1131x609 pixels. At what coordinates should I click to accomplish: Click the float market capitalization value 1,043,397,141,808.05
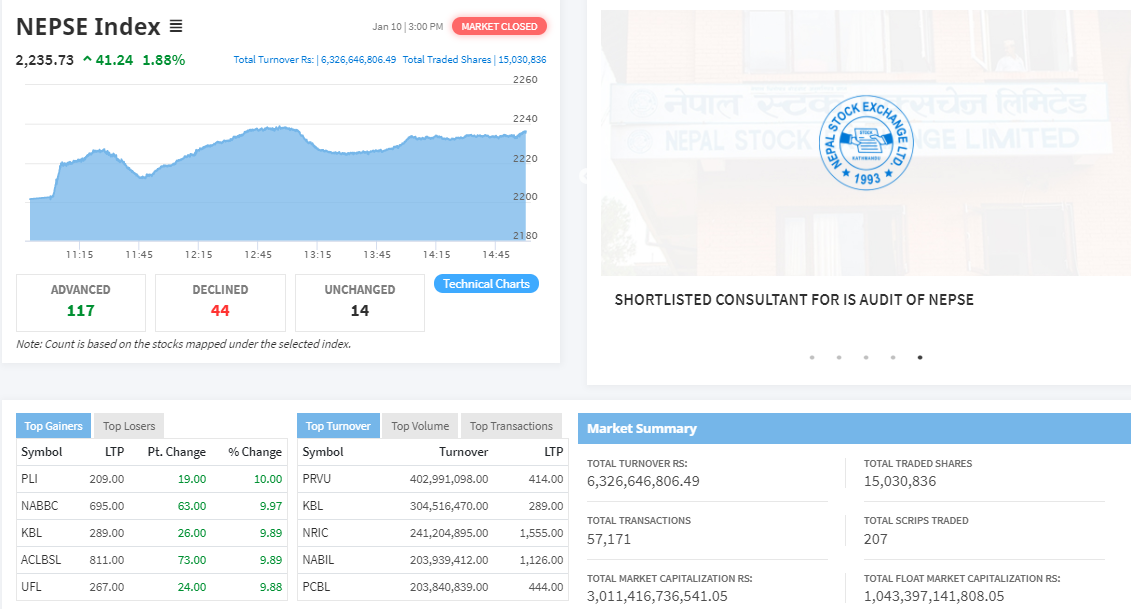point(934,596)
